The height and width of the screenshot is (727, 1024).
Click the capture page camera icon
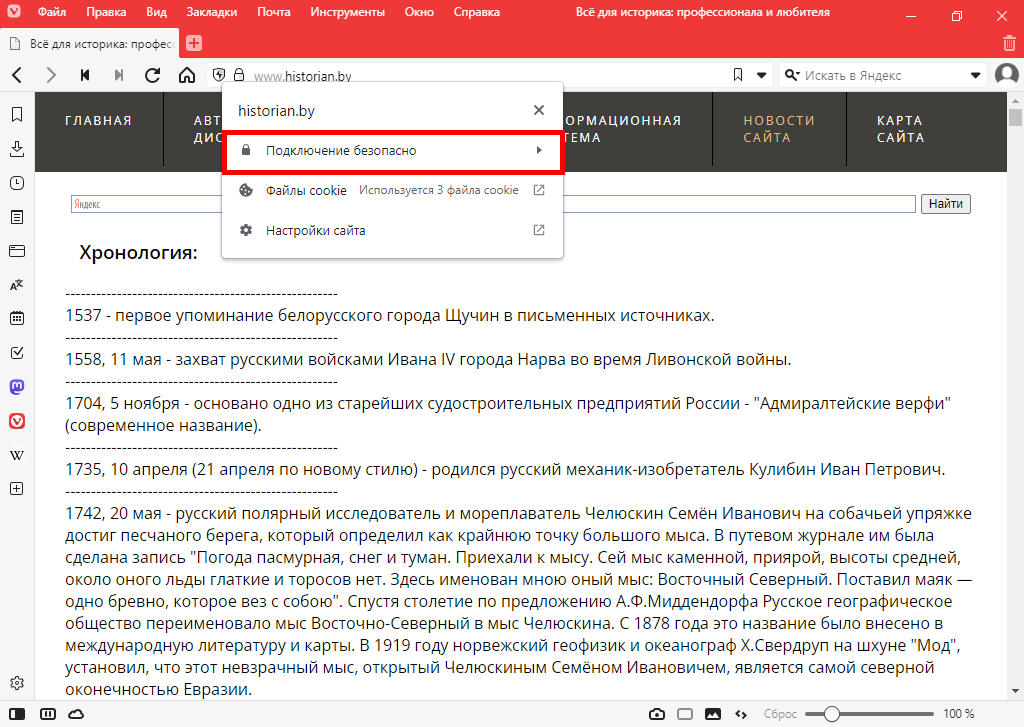[657, 714]
